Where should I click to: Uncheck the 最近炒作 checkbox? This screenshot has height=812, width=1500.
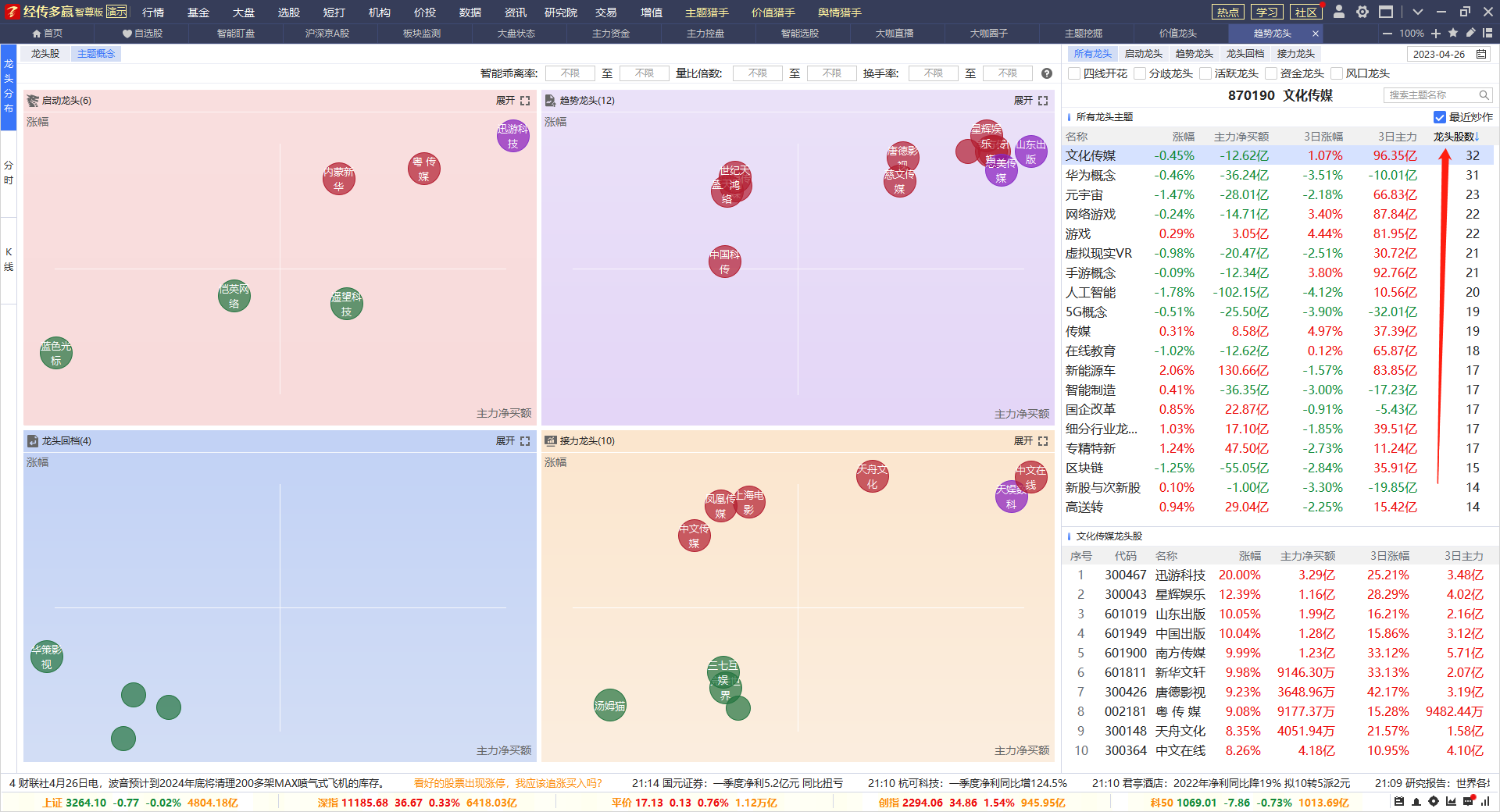[x=1440, y=117]
